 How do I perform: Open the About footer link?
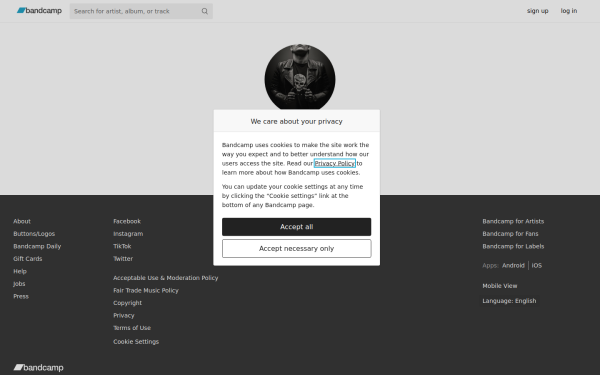click(x=22, y=221)
